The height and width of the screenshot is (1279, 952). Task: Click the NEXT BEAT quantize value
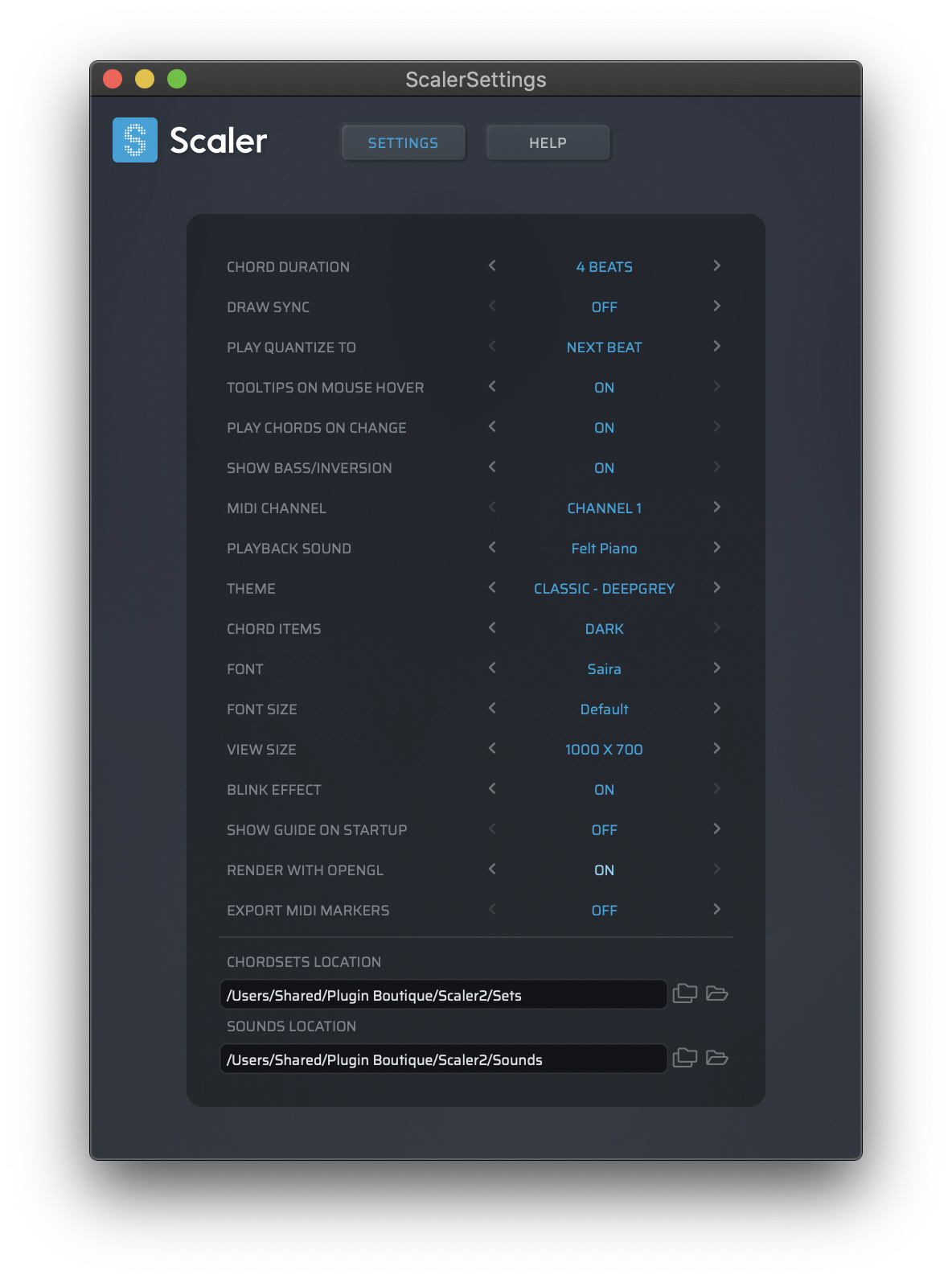(x=605, y=348)
